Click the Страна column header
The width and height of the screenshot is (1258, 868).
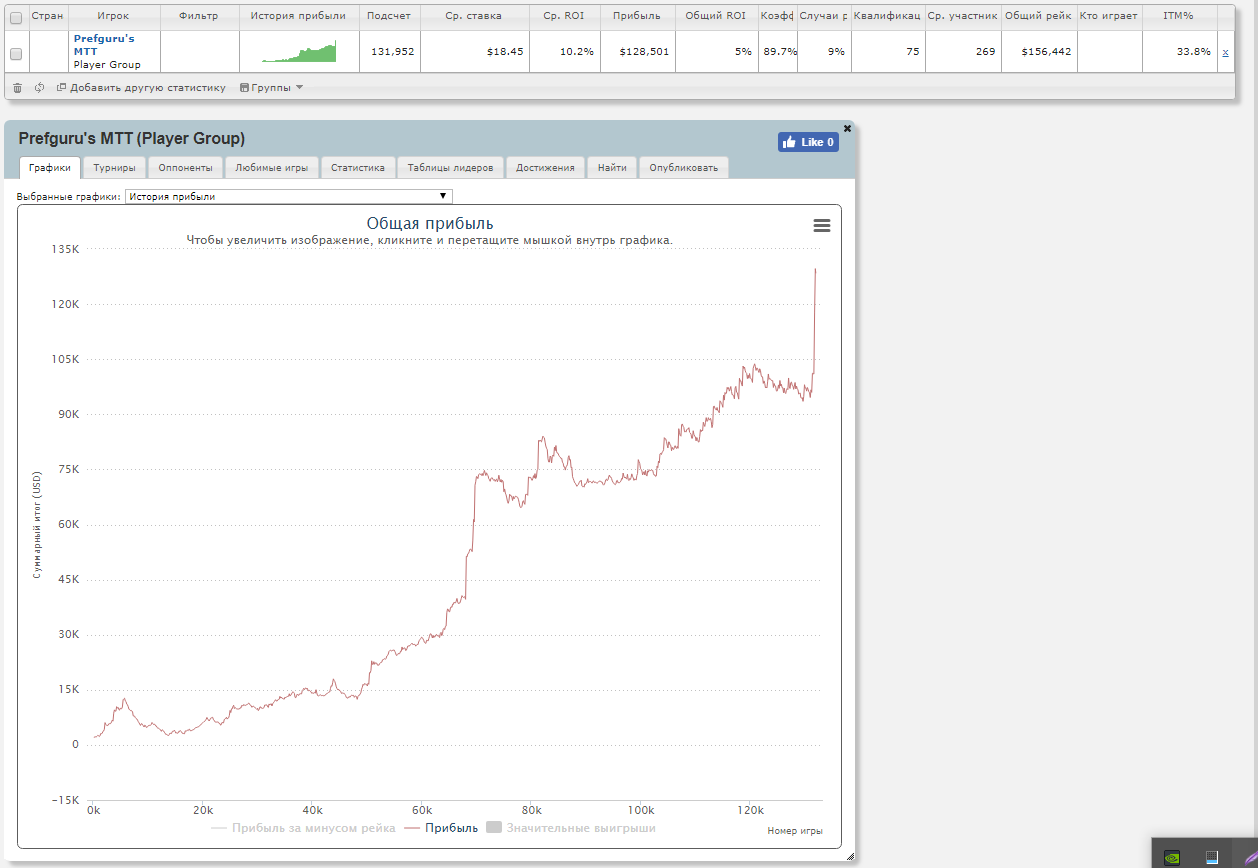coord(48,16)
